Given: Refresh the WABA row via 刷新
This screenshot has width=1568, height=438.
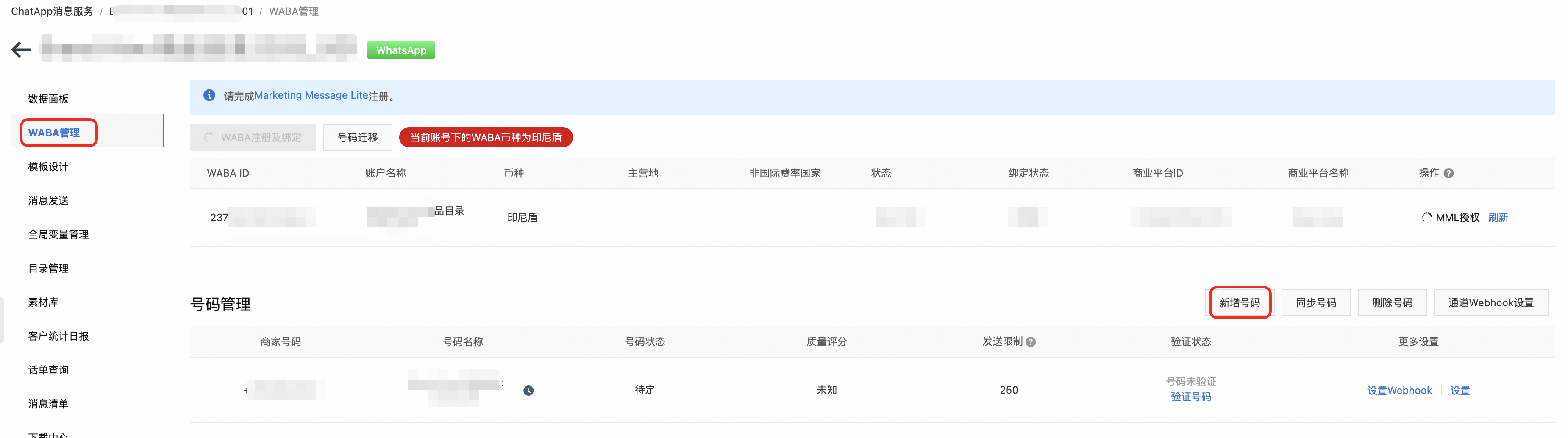Looking at the screenshot, I should (x=1498, y=217).
